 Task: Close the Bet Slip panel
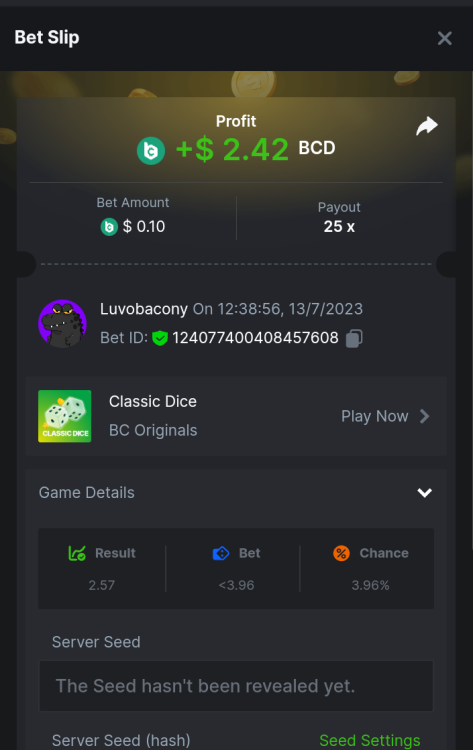444,38
